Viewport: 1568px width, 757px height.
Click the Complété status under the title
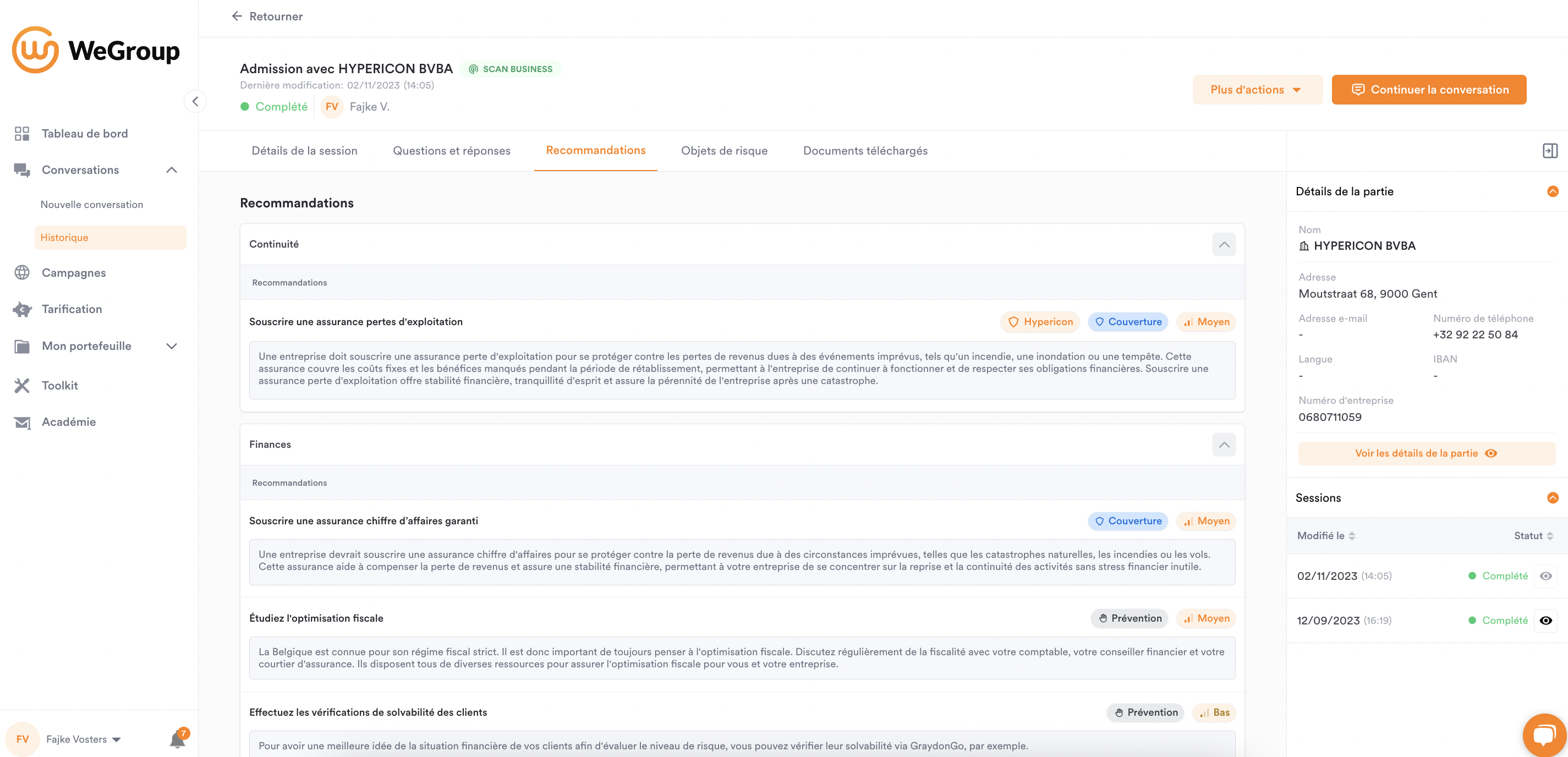pos(274,107)
